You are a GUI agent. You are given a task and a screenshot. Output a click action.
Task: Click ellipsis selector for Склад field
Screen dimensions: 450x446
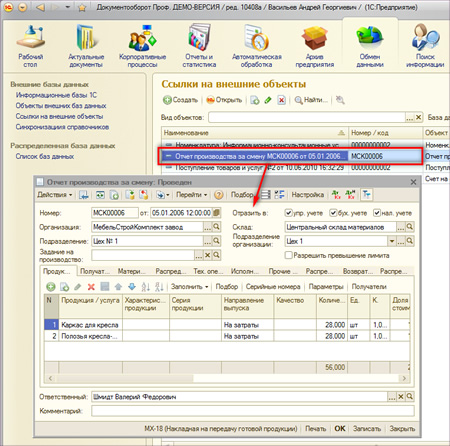[x=401, y=227]
